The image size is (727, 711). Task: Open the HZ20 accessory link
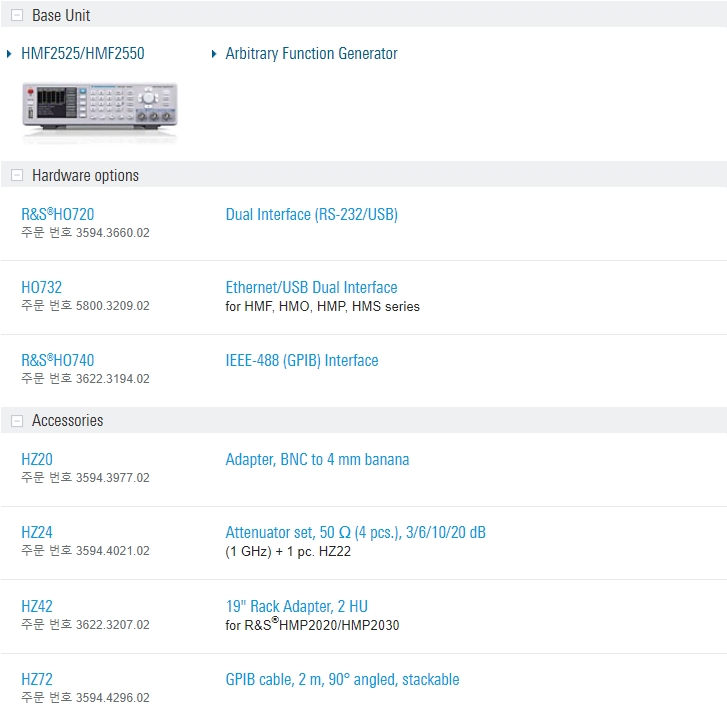pyautogui.click(x=37, y=459)
